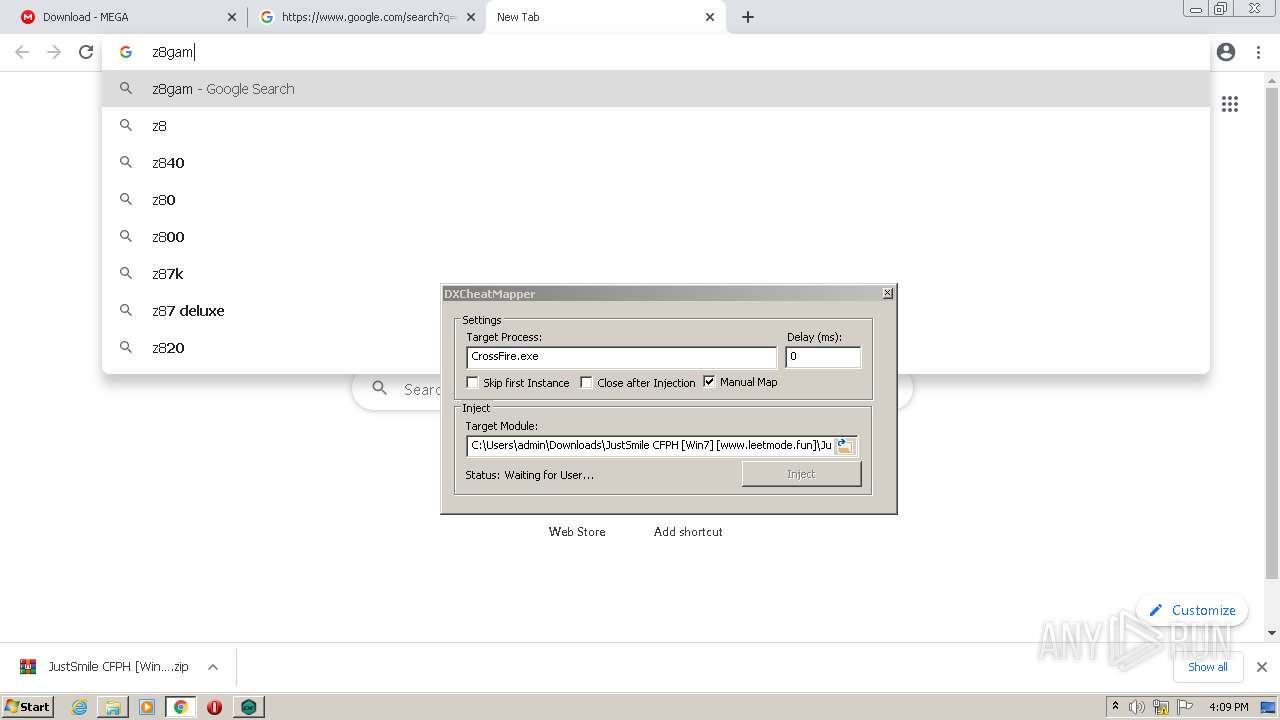Choose the 'z800' suggestion
The height and width of the screenshot is (720, 1280).
656,237
